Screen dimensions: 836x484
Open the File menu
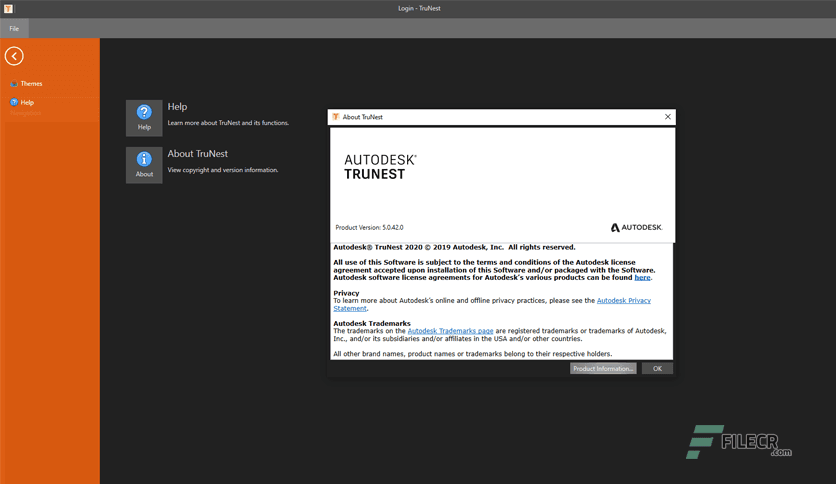(x=14, y=28)
